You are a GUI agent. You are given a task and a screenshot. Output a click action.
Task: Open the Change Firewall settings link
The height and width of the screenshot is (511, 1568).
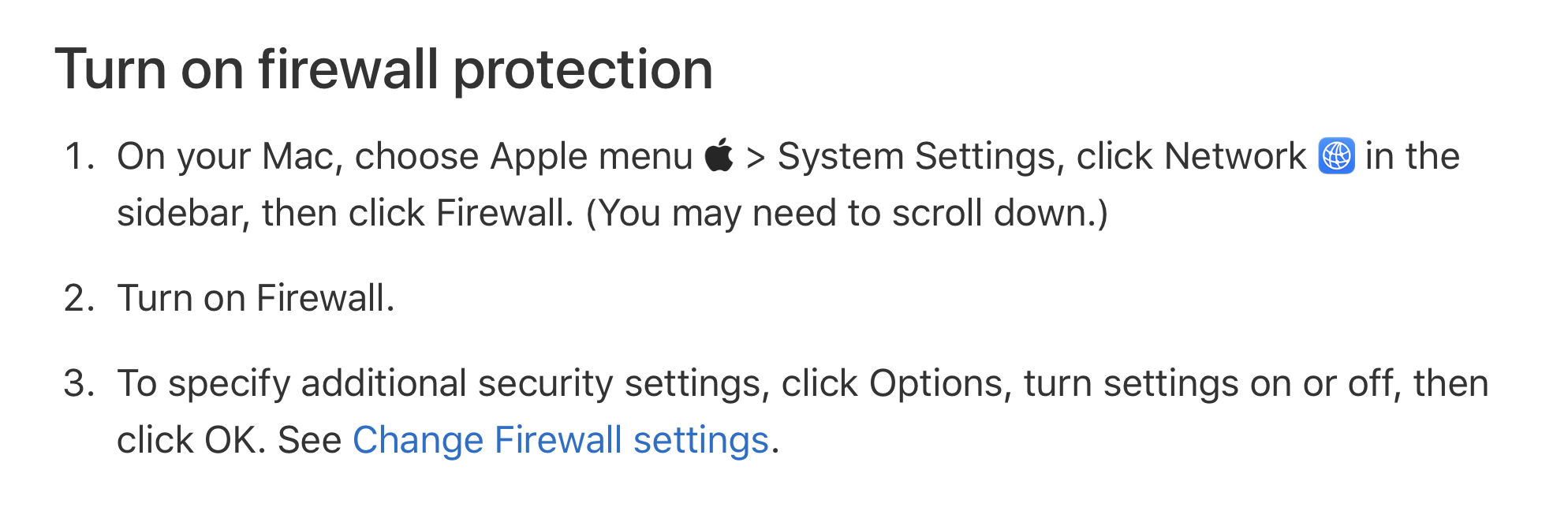[560, 440]
